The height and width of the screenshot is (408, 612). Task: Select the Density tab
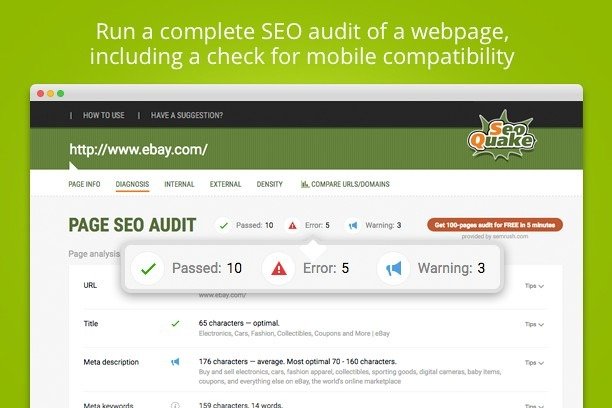(269, 184)
